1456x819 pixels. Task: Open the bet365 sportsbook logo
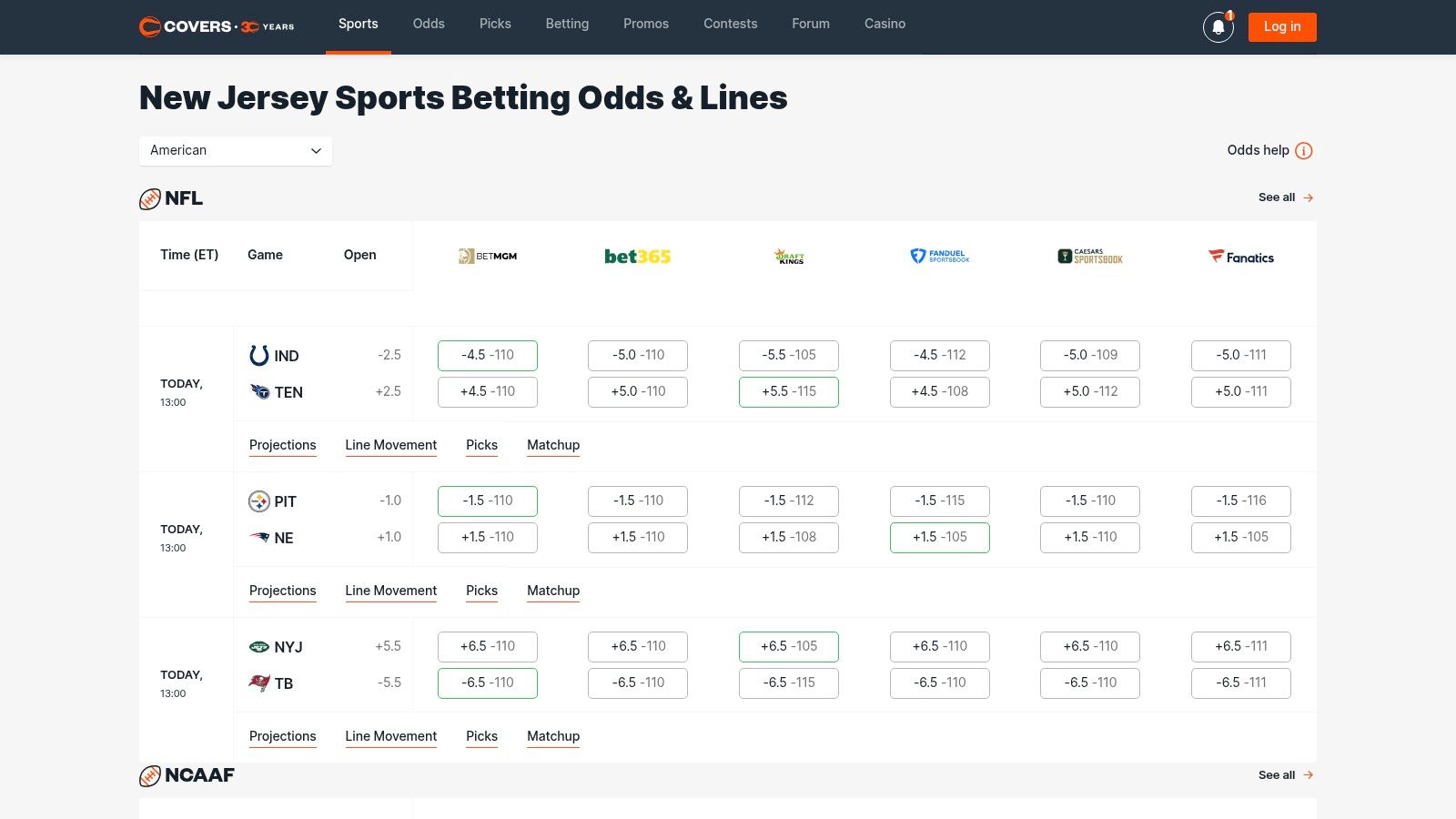pyautogui.click(x=637, y=256)
